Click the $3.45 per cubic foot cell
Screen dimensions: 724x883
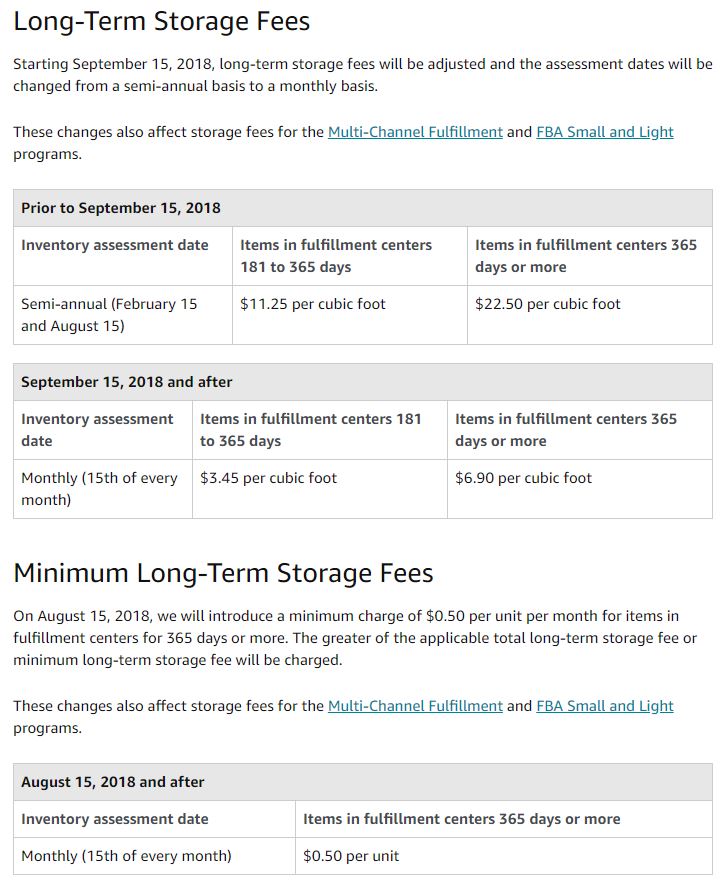pyautogui.click(x=269, y=478)
